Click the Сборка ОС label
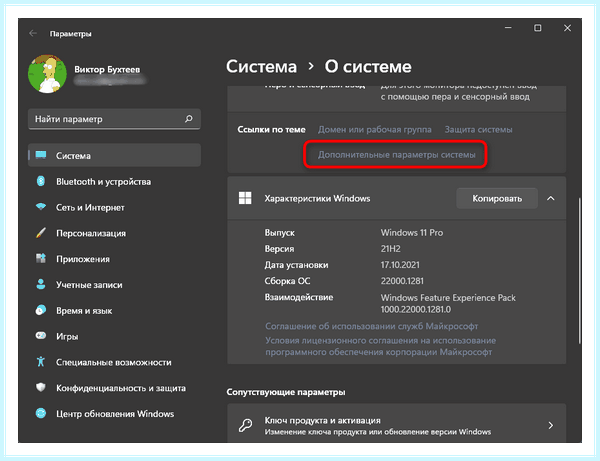The height and width of the screenshot is (461, 600). (287, 281)
